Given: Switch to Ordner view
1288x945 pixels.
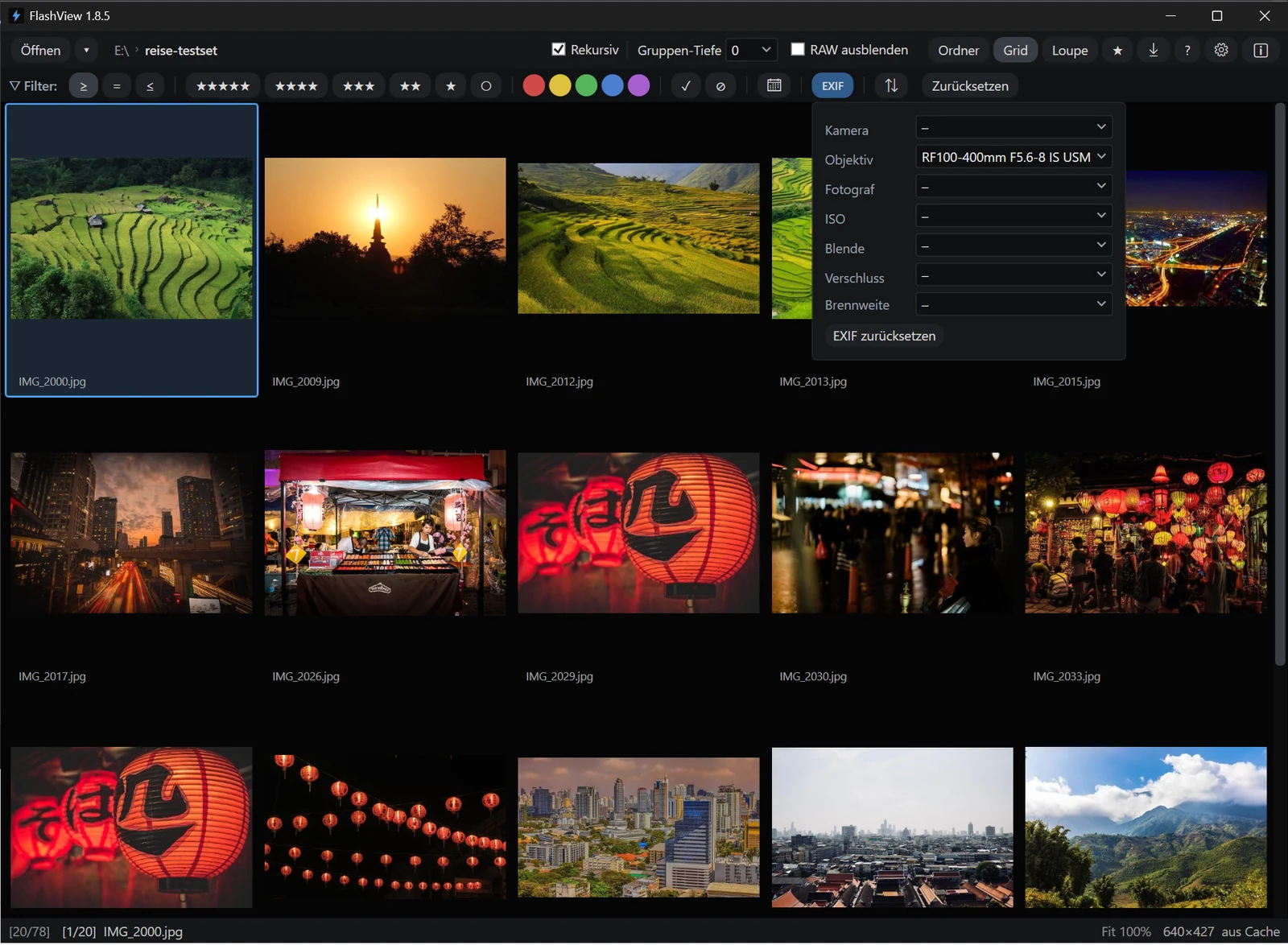Looking at the screenshot, I should [x=958, y=50].
